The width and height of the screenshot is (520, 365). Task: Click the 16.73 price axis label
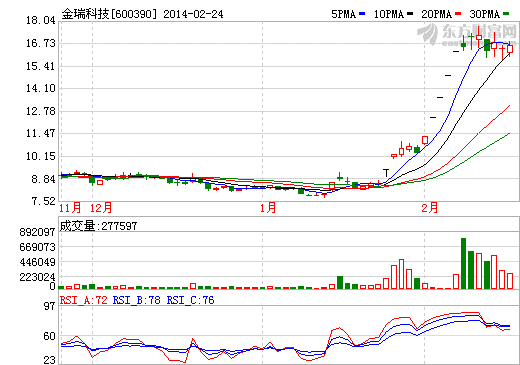pyautogui.click(x=41, y=43)
